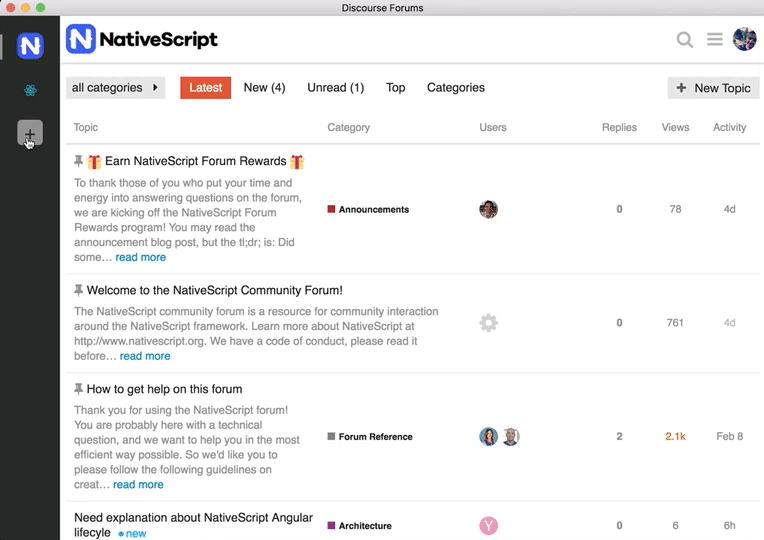
Task: Open the Announcements topic poster avatar
Action: pos(488,209)
